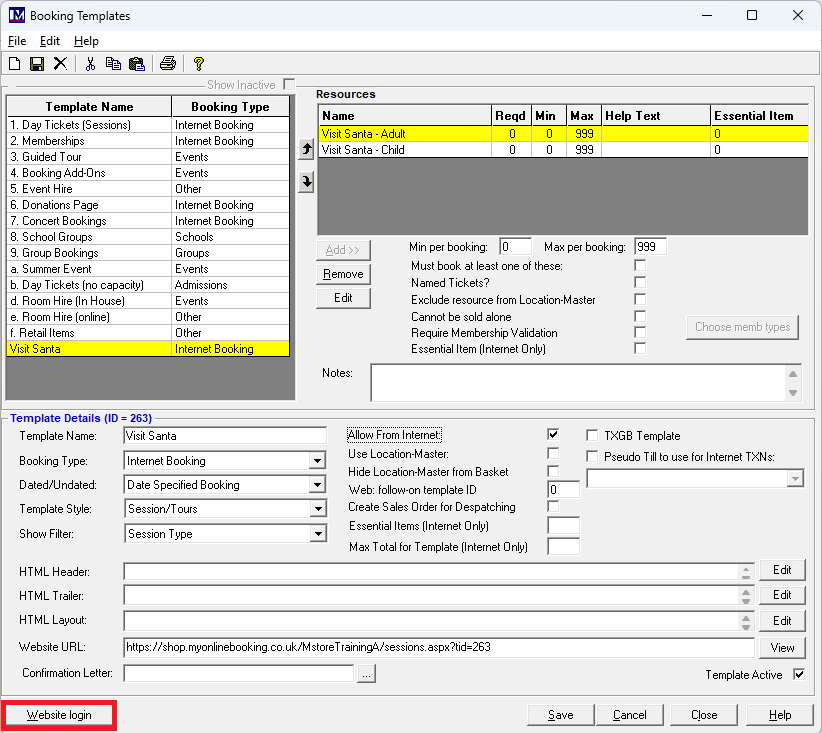Click the yellow question mark Help icon

199,64
